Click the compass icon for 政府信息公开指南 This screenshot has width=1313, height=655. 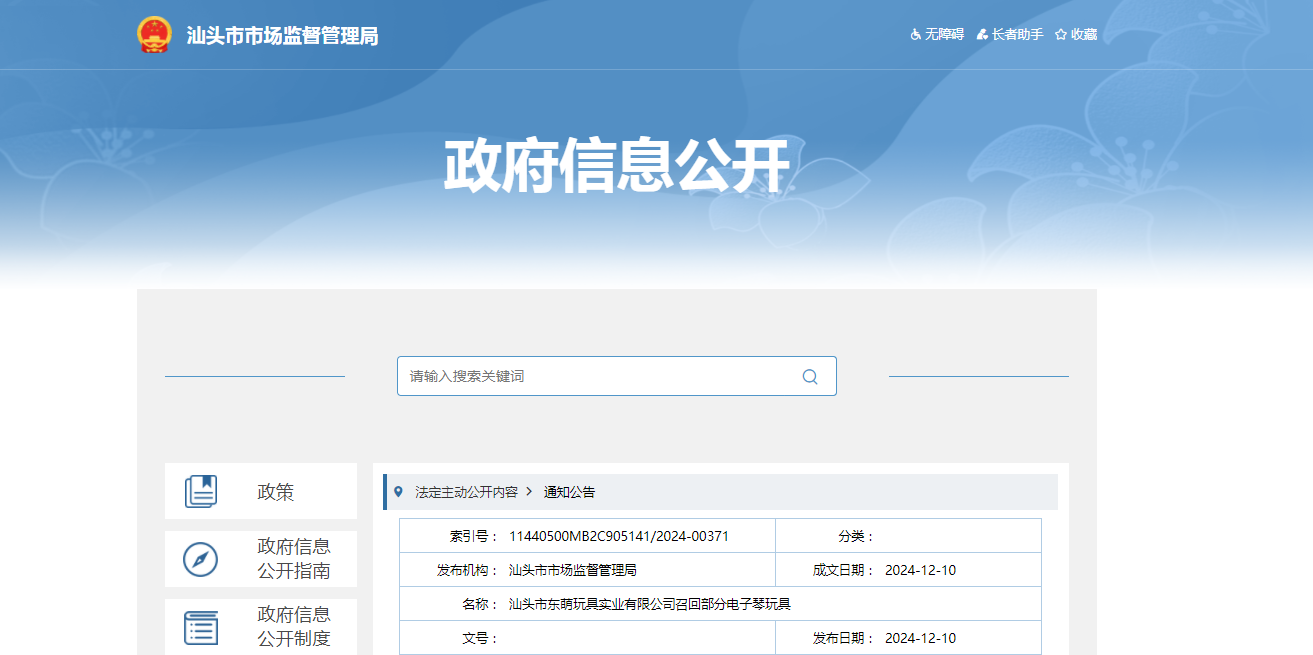click(201, 559)
